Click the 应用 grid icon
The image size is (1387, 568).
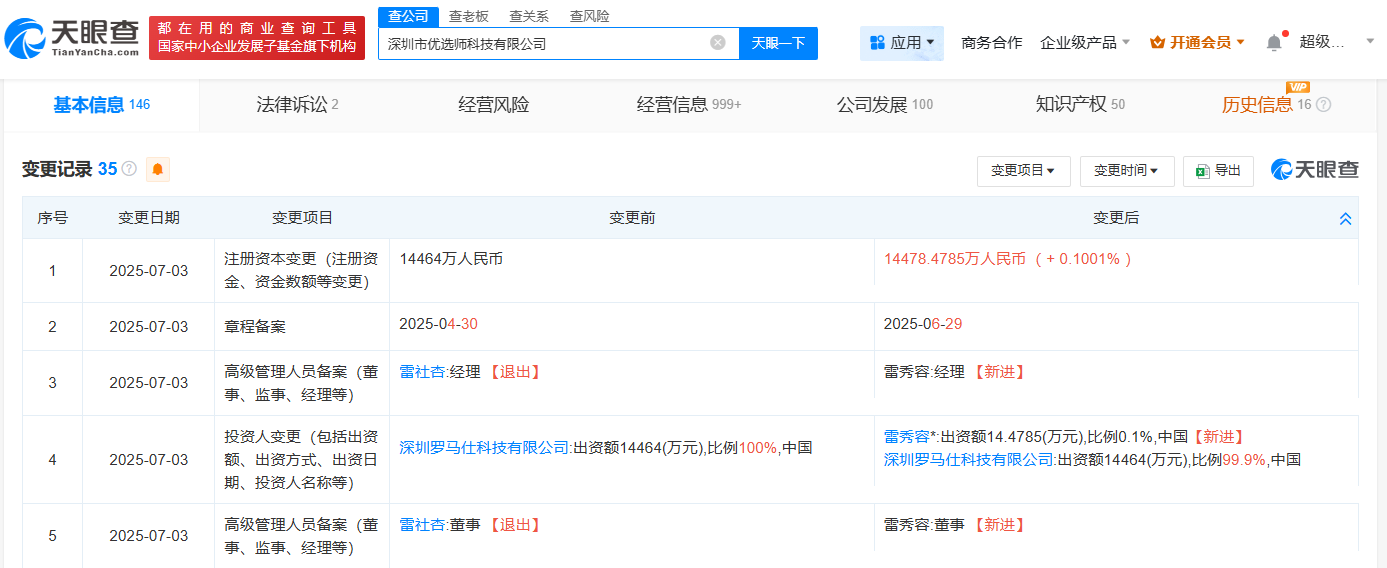point(877,43)
